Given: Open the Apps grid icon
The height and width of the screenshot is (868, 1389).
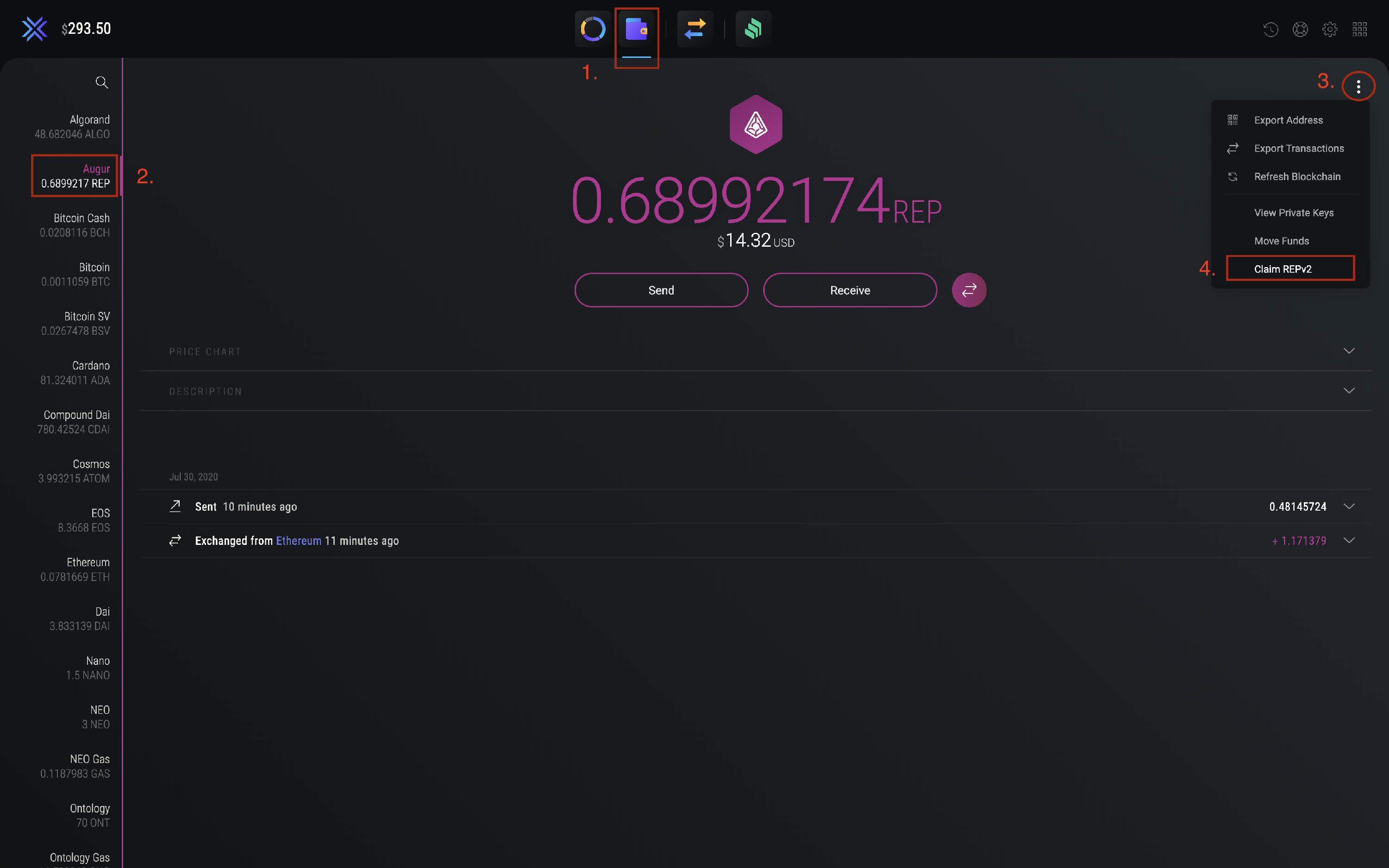Looking at the screenshot, I should (x=1360, y=29).
